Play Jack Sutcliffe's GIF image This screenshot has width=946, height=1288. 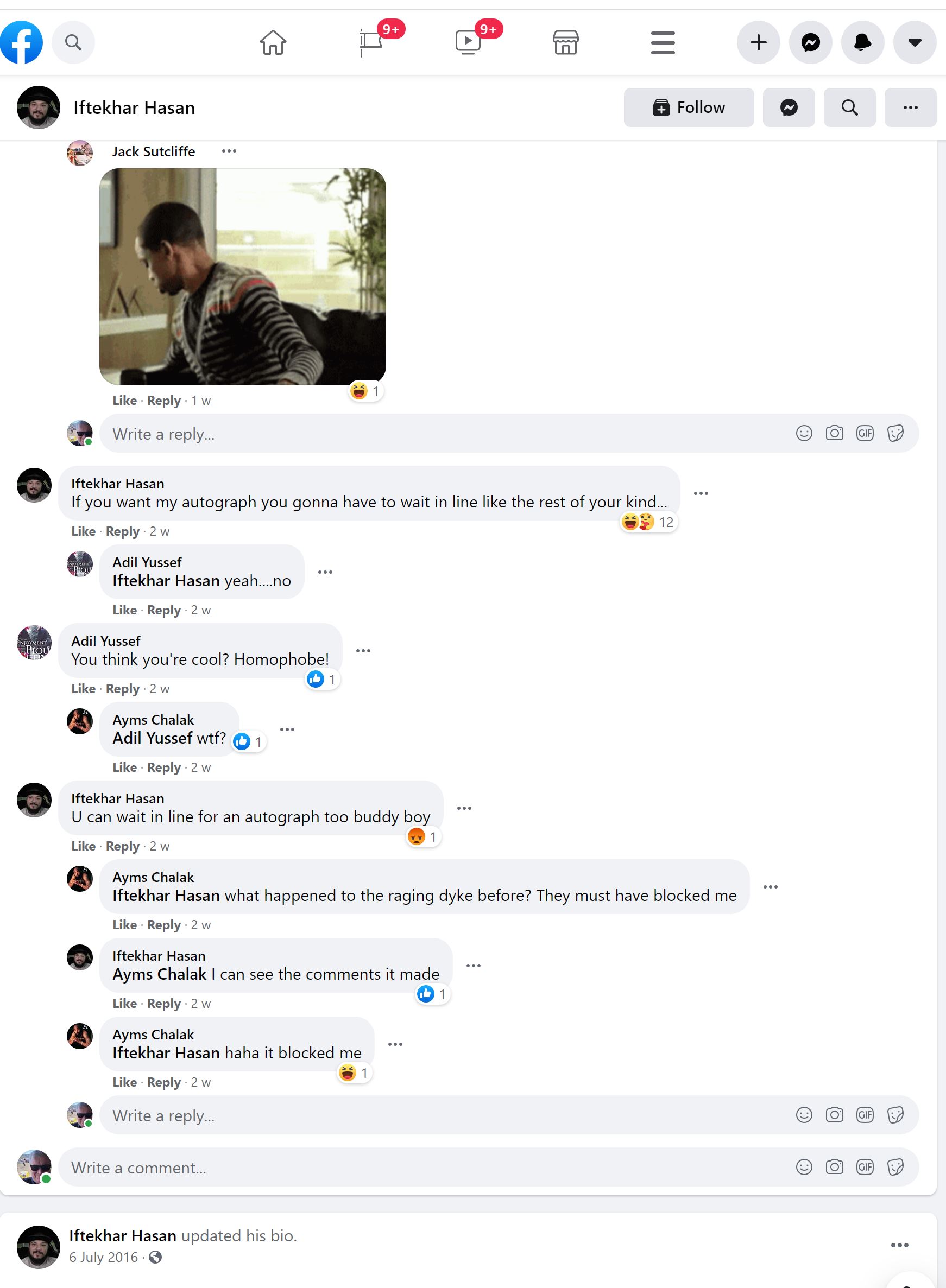click(x=242, y=276)
